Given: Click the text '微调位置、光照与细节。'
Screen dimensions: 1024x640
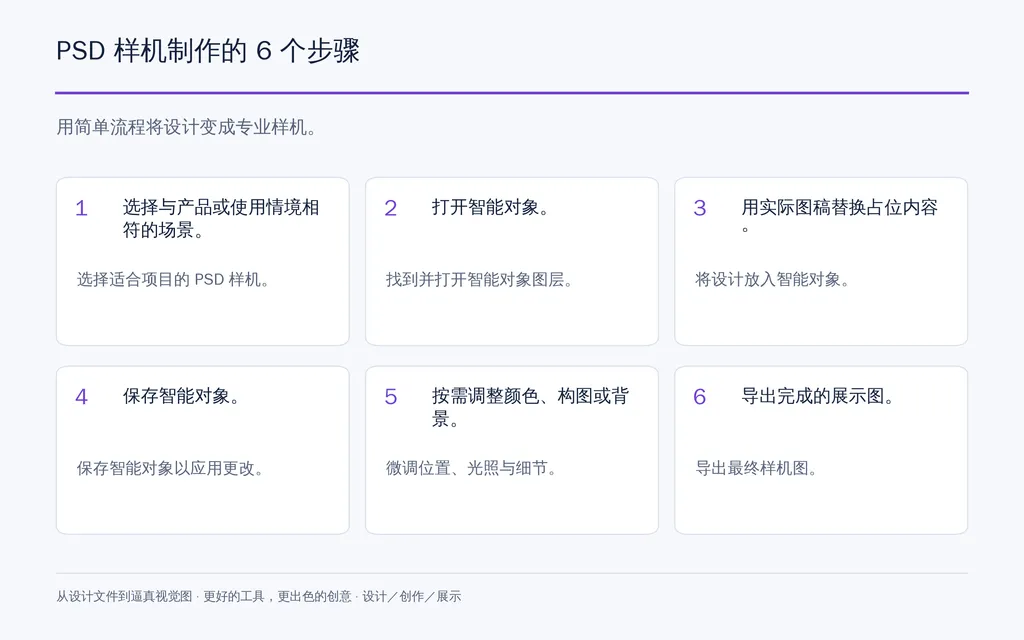Looking at the screenshot, I should [470, 468].
